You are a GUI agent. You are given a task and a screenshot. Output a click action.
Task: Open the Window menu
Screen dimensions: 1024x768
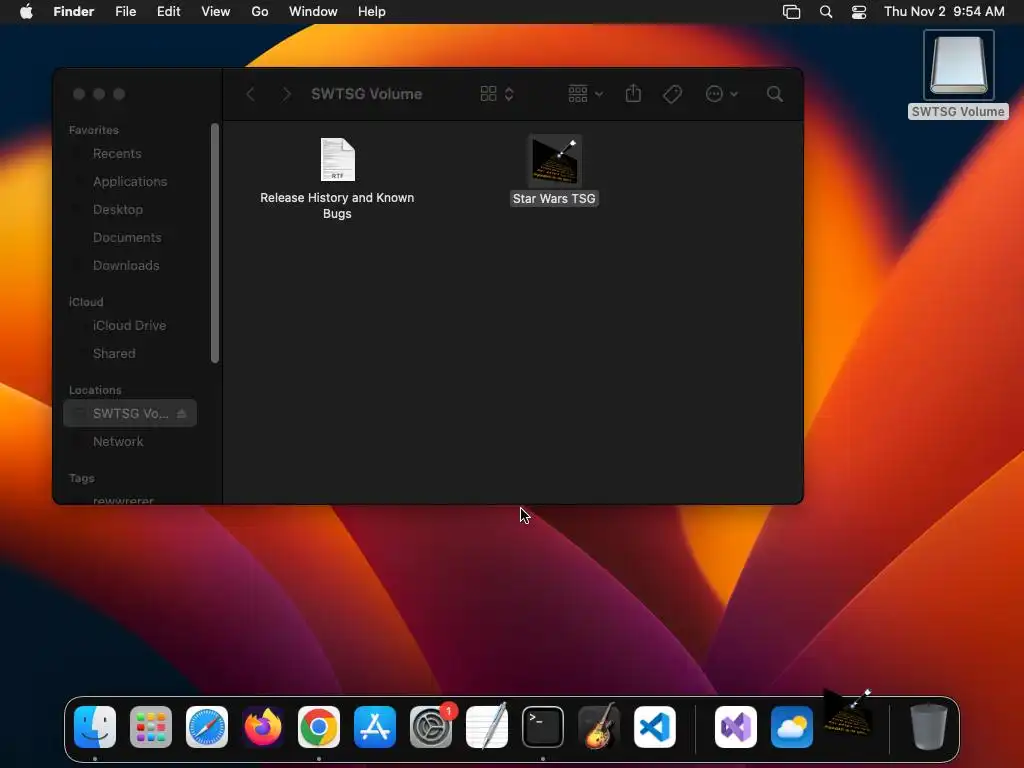point(313,12)
